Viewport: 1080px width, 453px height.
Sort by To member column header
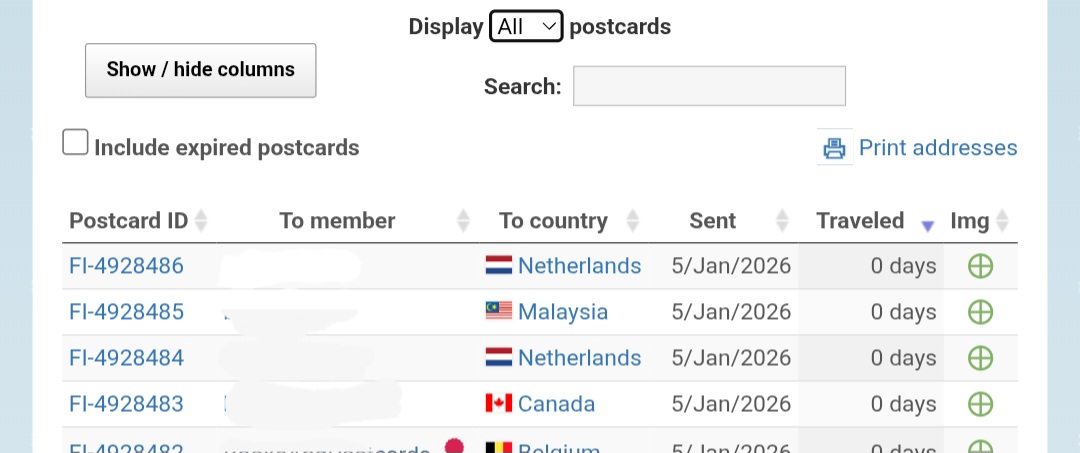point(337,221)
